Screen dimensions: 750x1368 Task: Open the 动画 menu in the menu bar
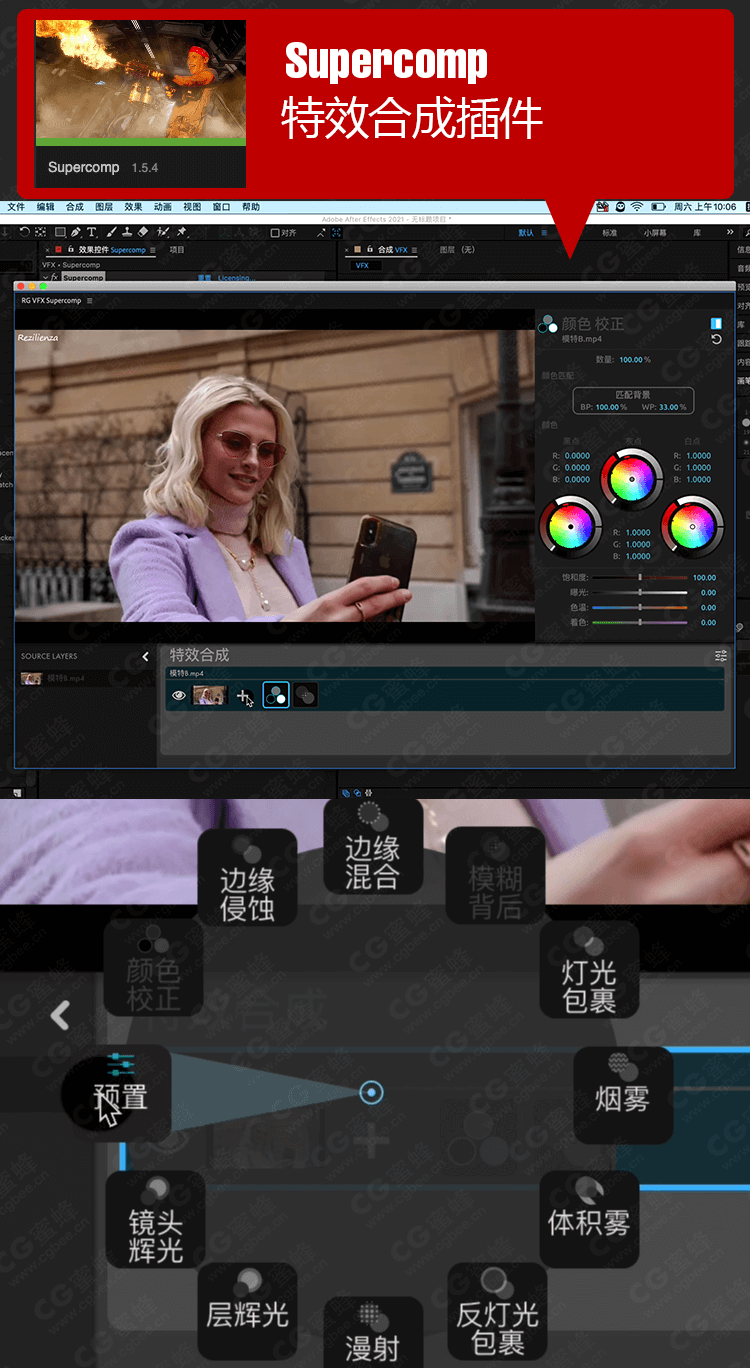163,207
